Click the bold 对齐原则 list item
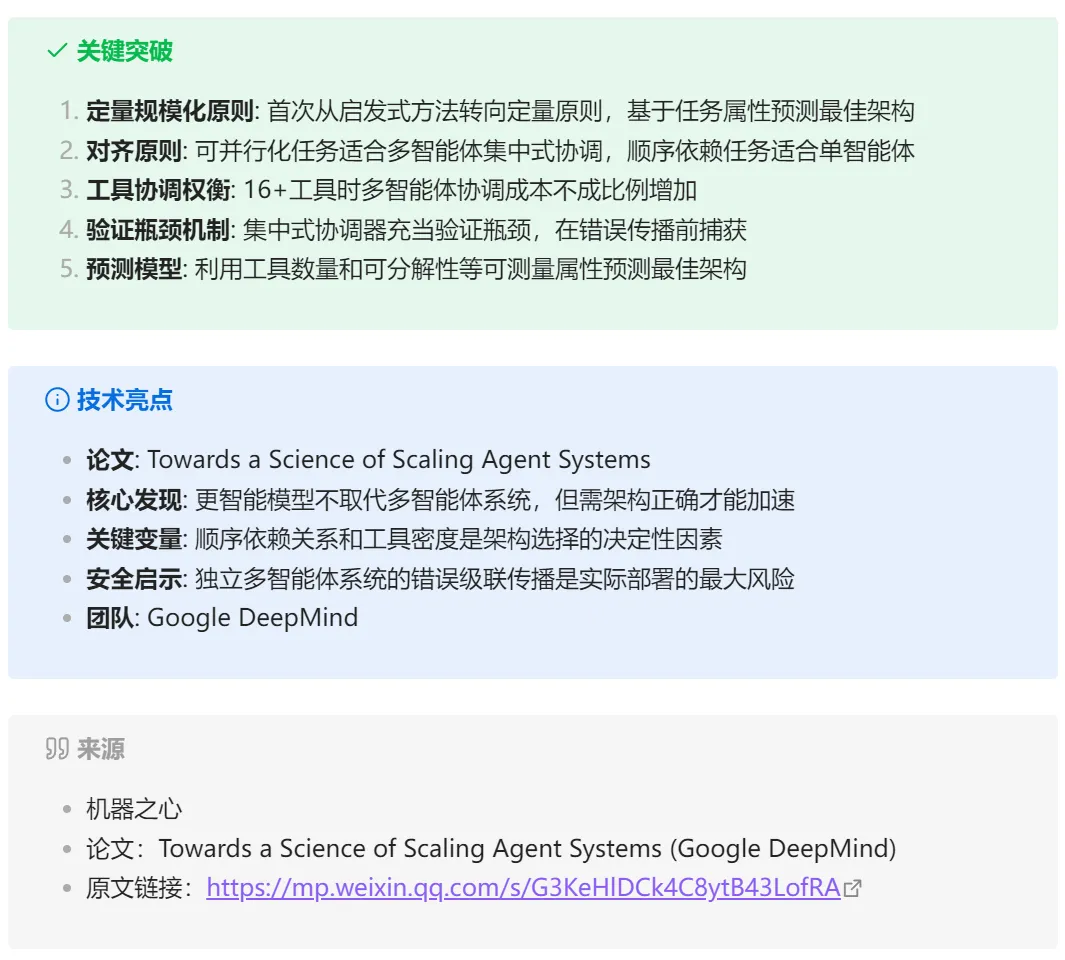Image resolution: width=1065 pixels, height=960 pixels. coord(134,151)
